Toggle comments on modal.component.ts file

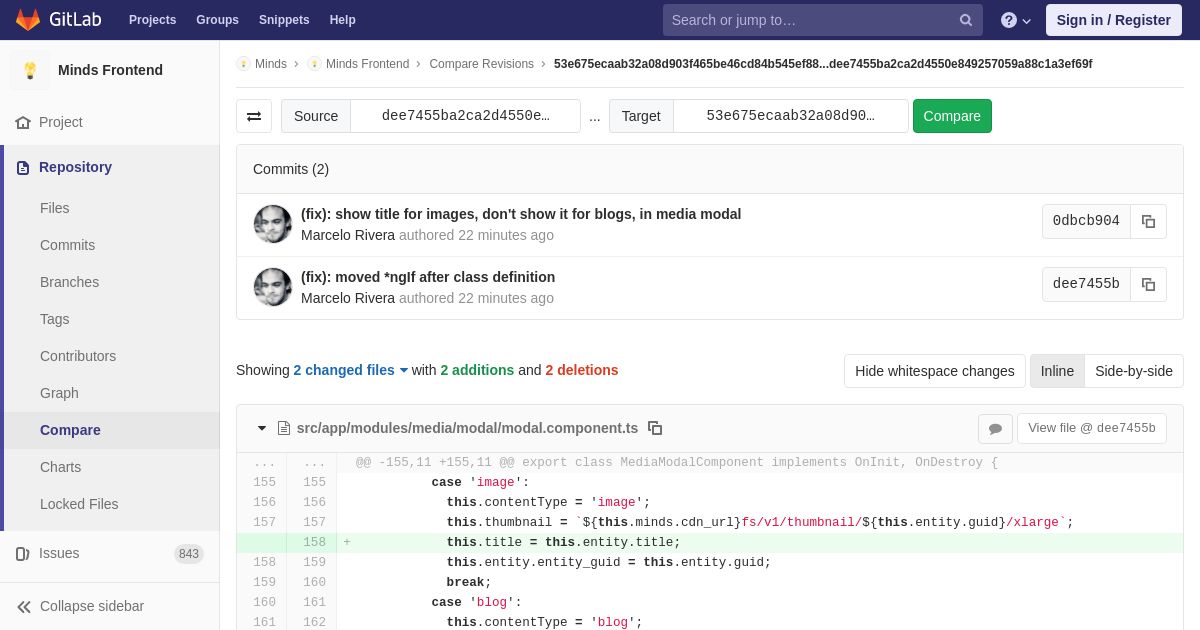pos(995,428)
